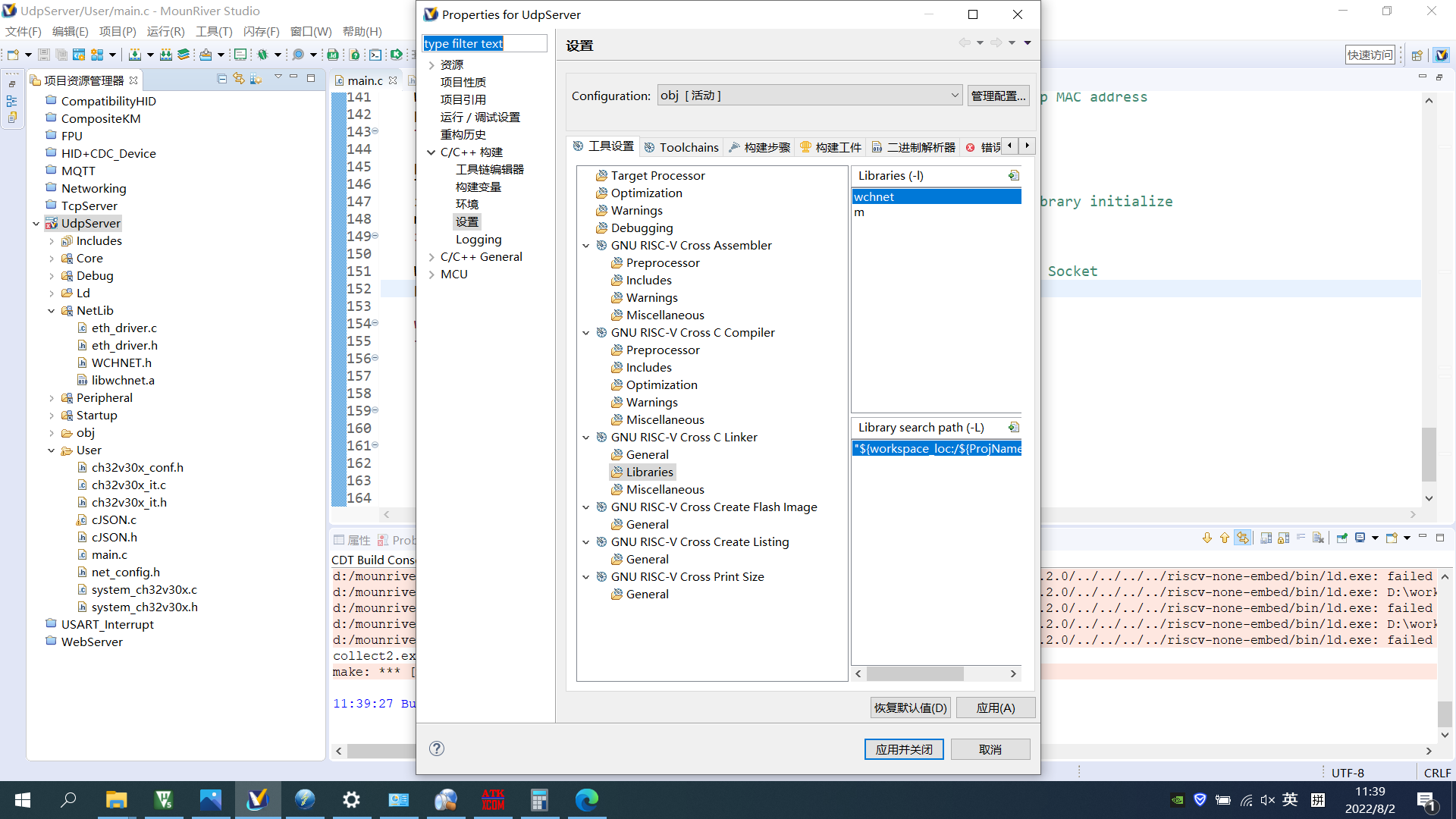The height and width of the screenshot is (819, 1456).
Task: Click the Debug bug toolbar icon
Action: [263, 55]
